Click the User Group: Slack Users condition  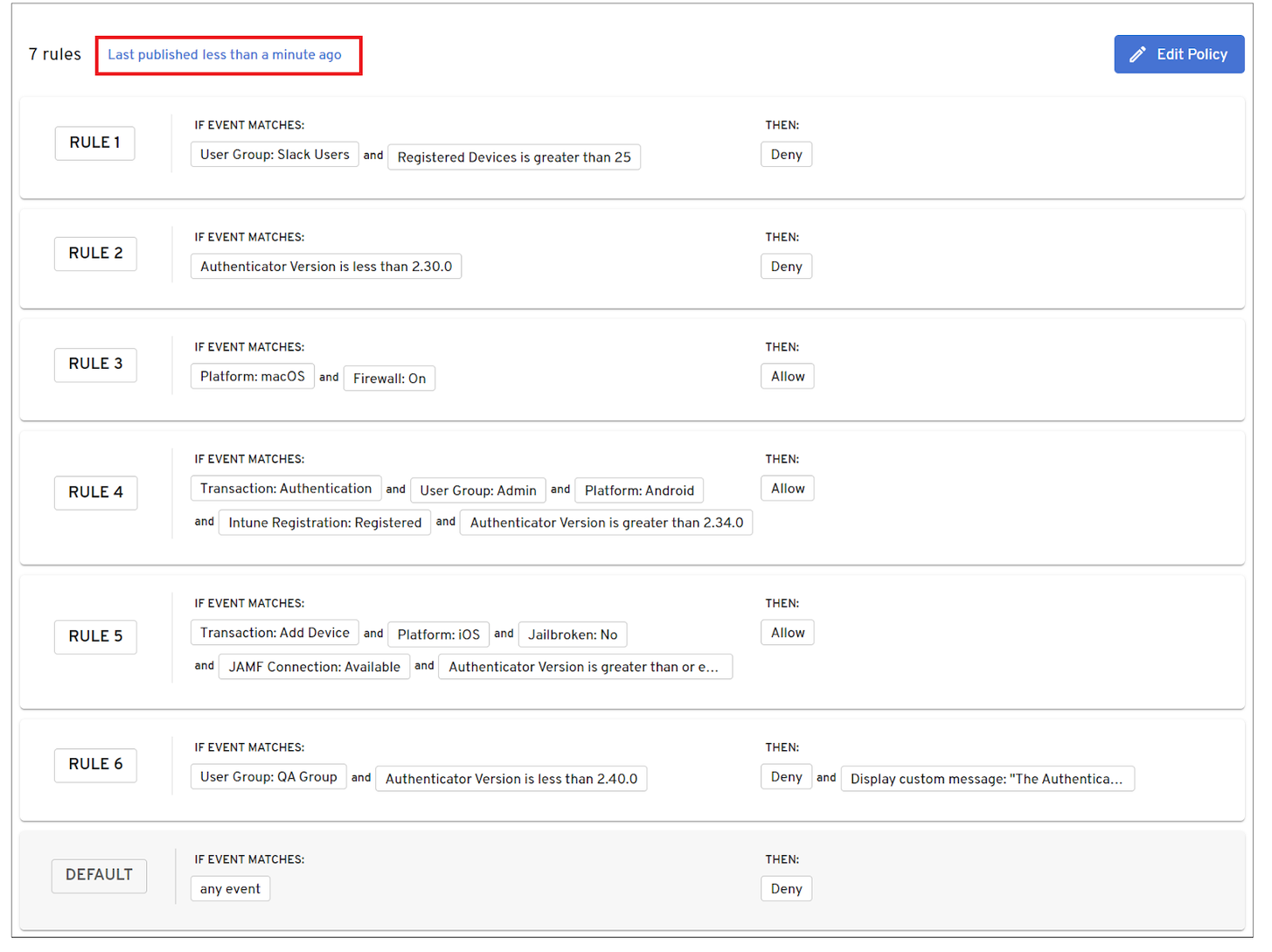pos(275,155)
